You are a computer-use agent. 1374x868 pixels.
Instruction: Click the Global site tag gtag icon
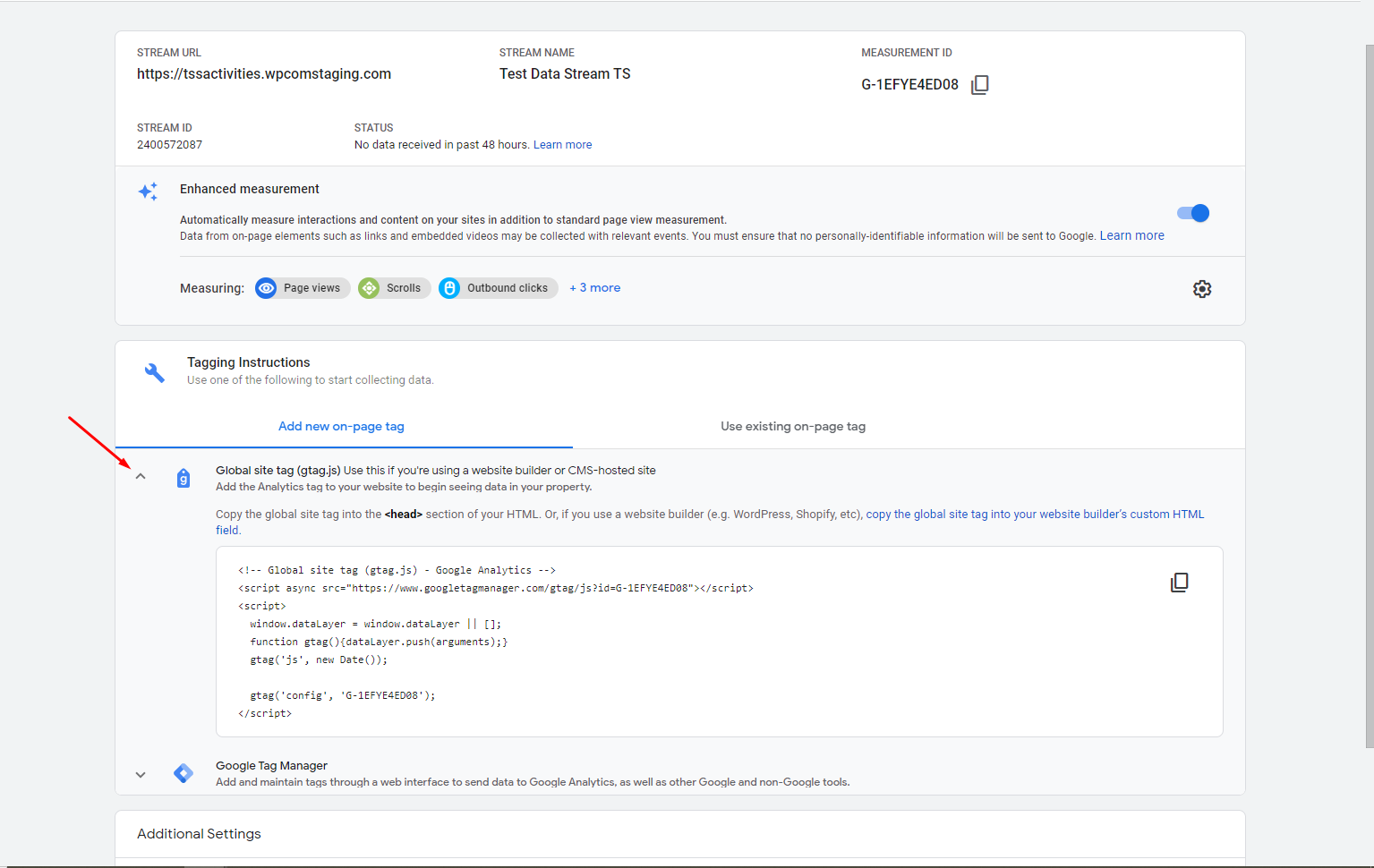183,479
